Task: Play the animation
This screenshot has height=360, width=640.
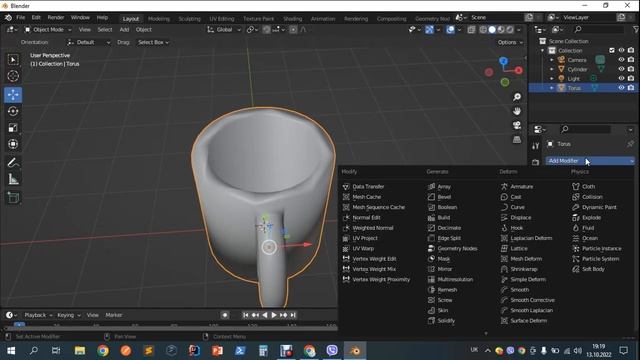Action: click(274, 315)
